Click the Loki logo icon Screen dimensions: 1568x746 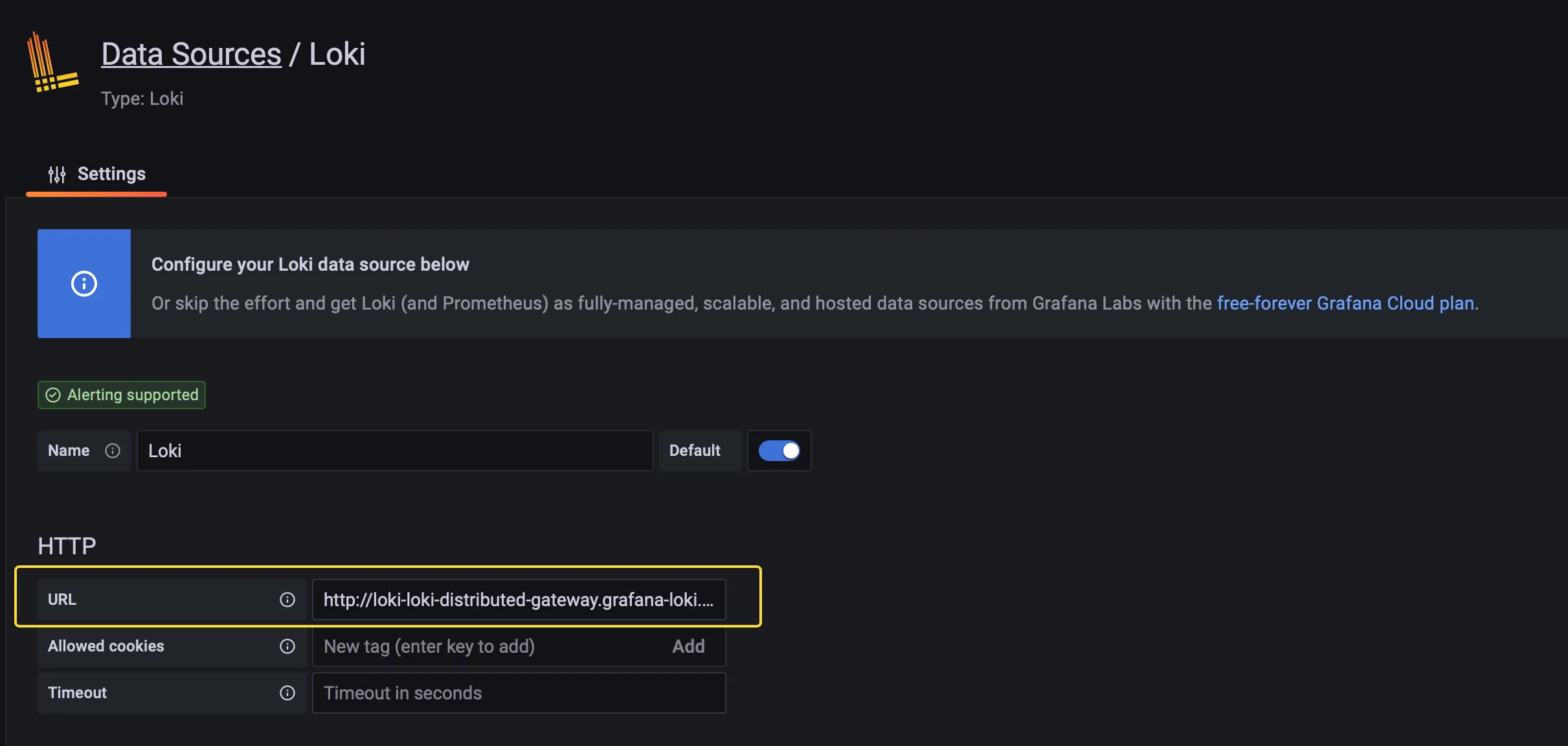[x=52, y=63]
